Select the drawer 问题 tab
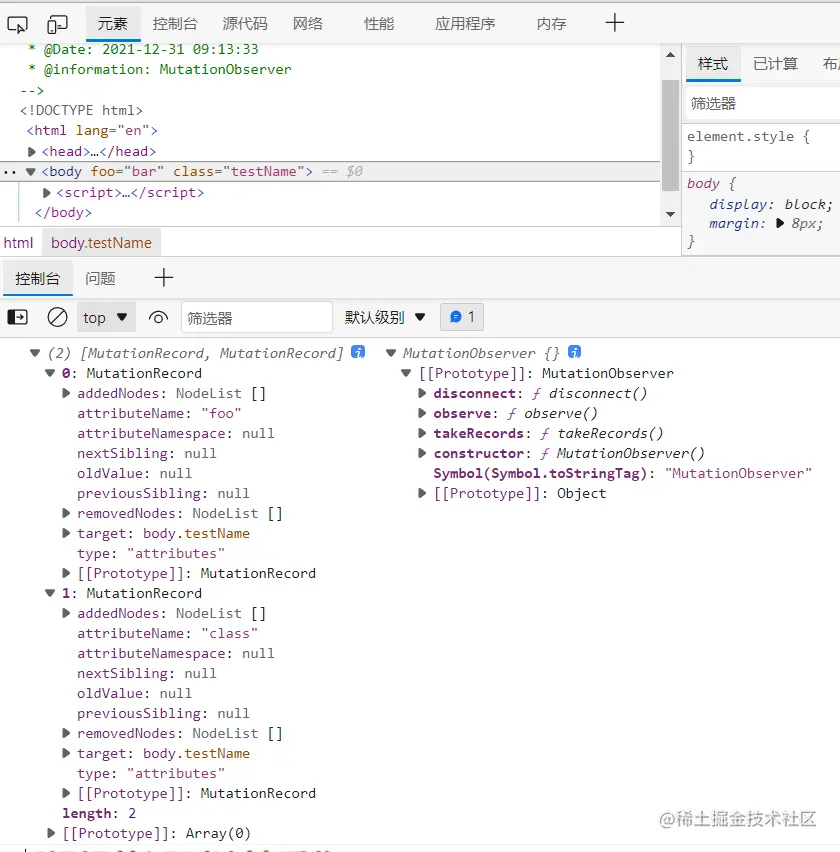 (101, 279)
